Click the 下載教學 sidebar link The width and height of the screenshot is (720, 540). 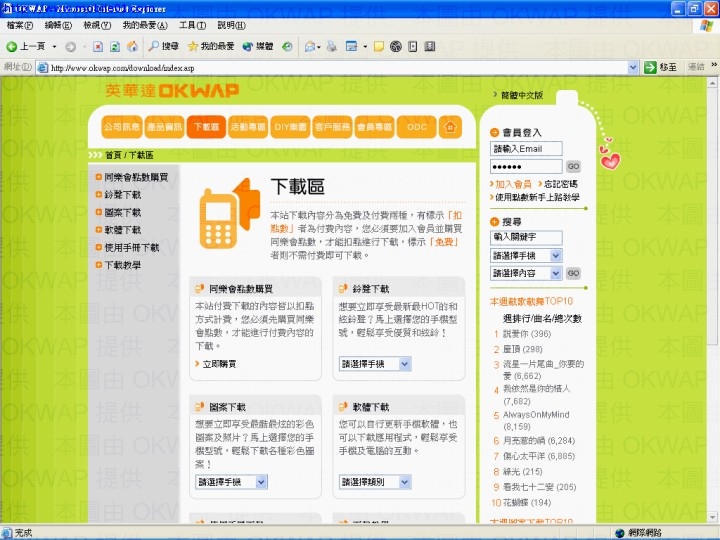pyautogui.click(x=123, y=265)
